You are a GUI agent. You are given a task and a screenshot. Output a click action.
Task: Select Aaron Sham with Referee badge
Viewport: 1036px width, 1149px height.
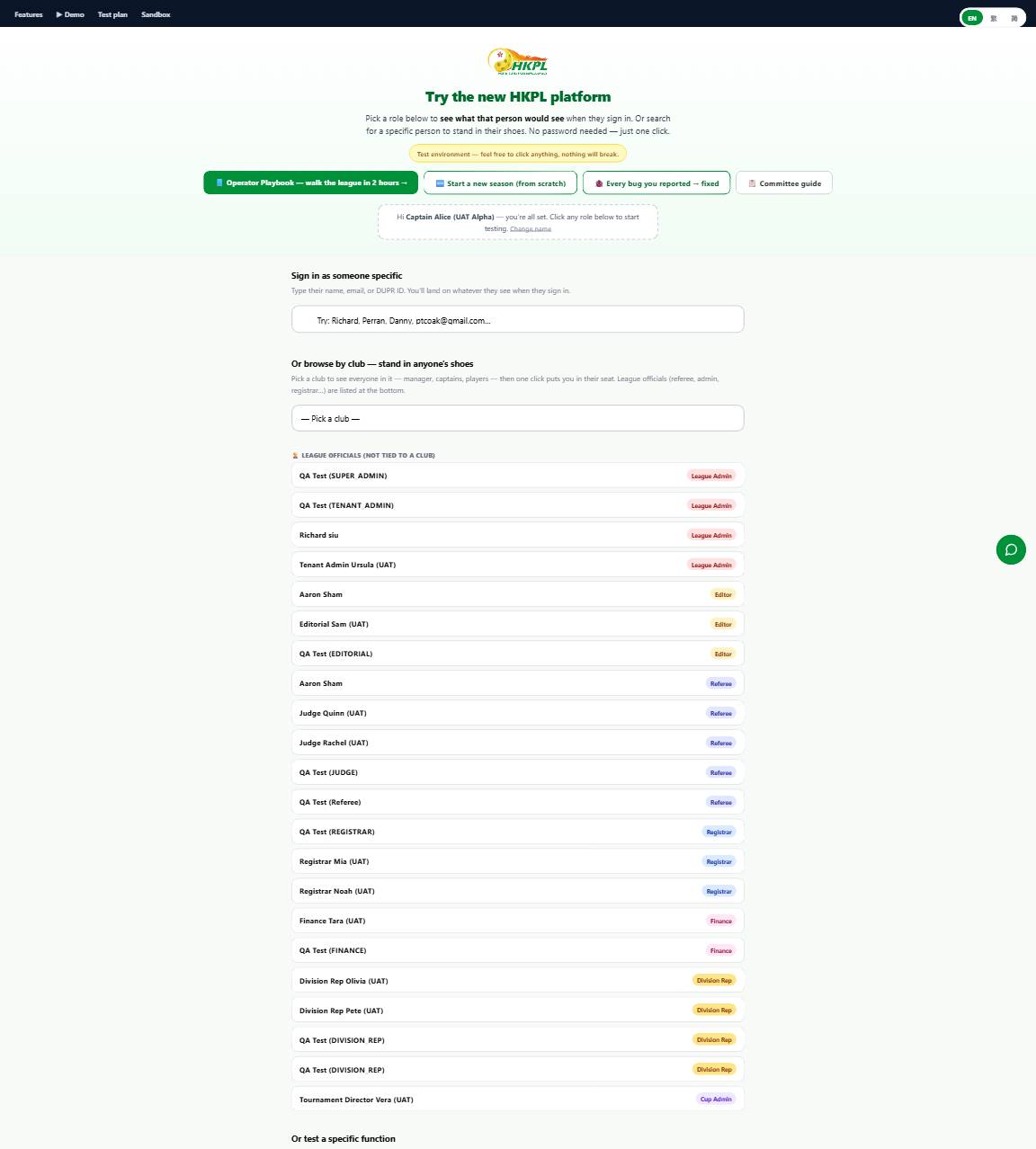click(x=518, y=683)
